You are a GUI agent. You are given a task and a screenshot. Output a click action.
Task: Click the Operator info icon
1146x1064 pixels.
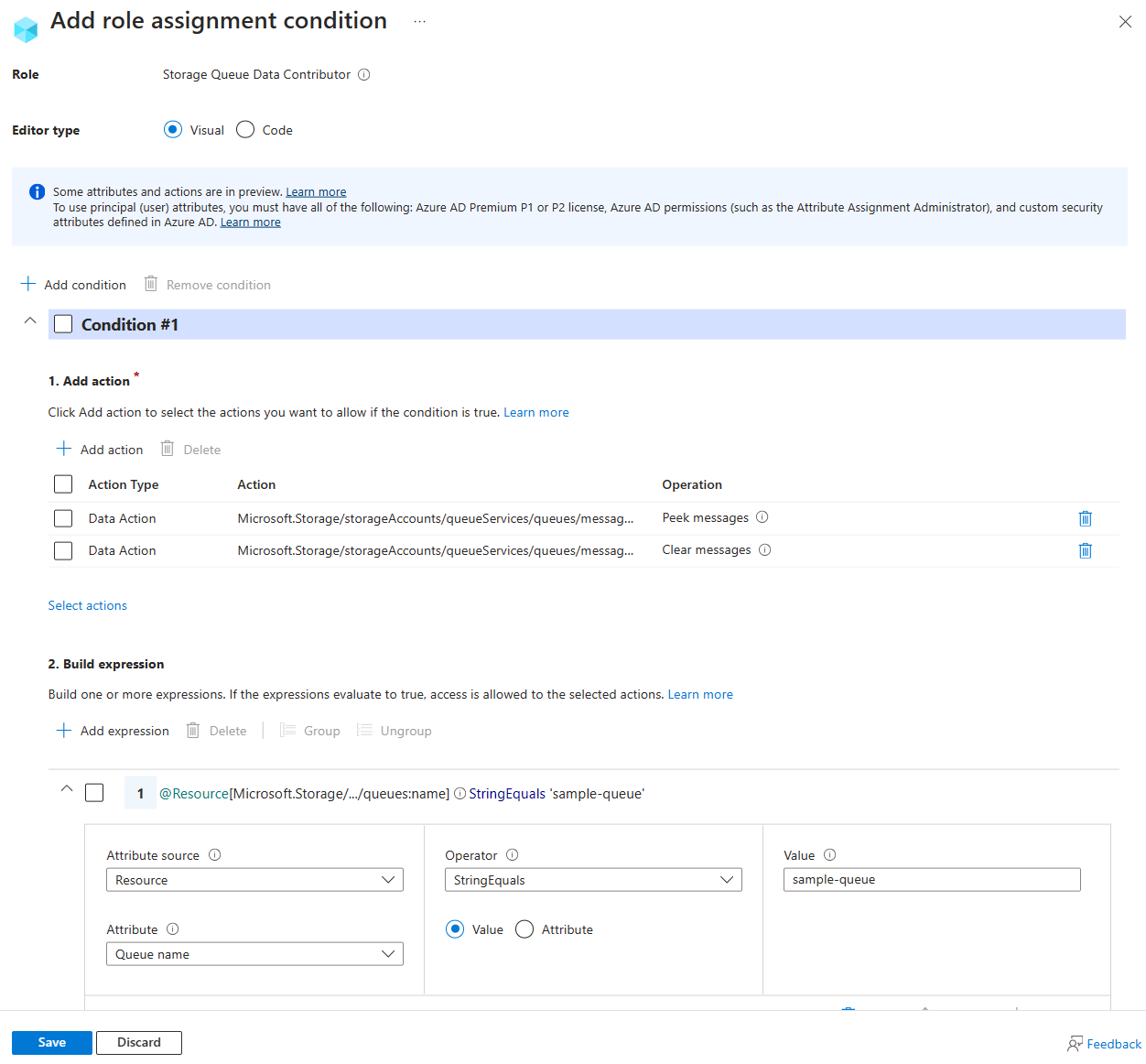[x=513, y=855]
